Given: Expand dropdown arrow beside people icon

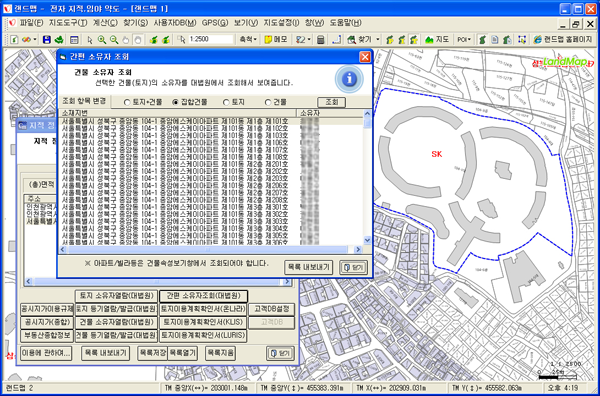Looking at the screenshot, I should [309, 39].
